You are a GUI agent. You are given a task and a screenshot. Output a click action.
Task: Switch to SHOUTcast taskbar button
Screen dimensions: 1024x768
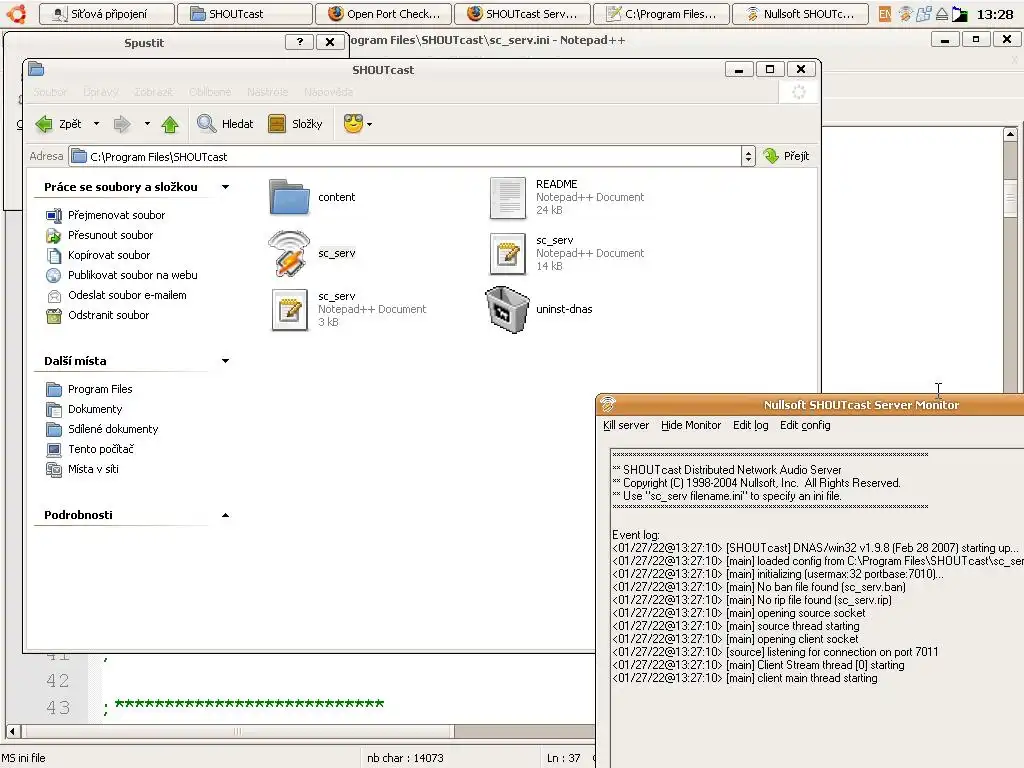pyautogui.click(x=244, y=14)
